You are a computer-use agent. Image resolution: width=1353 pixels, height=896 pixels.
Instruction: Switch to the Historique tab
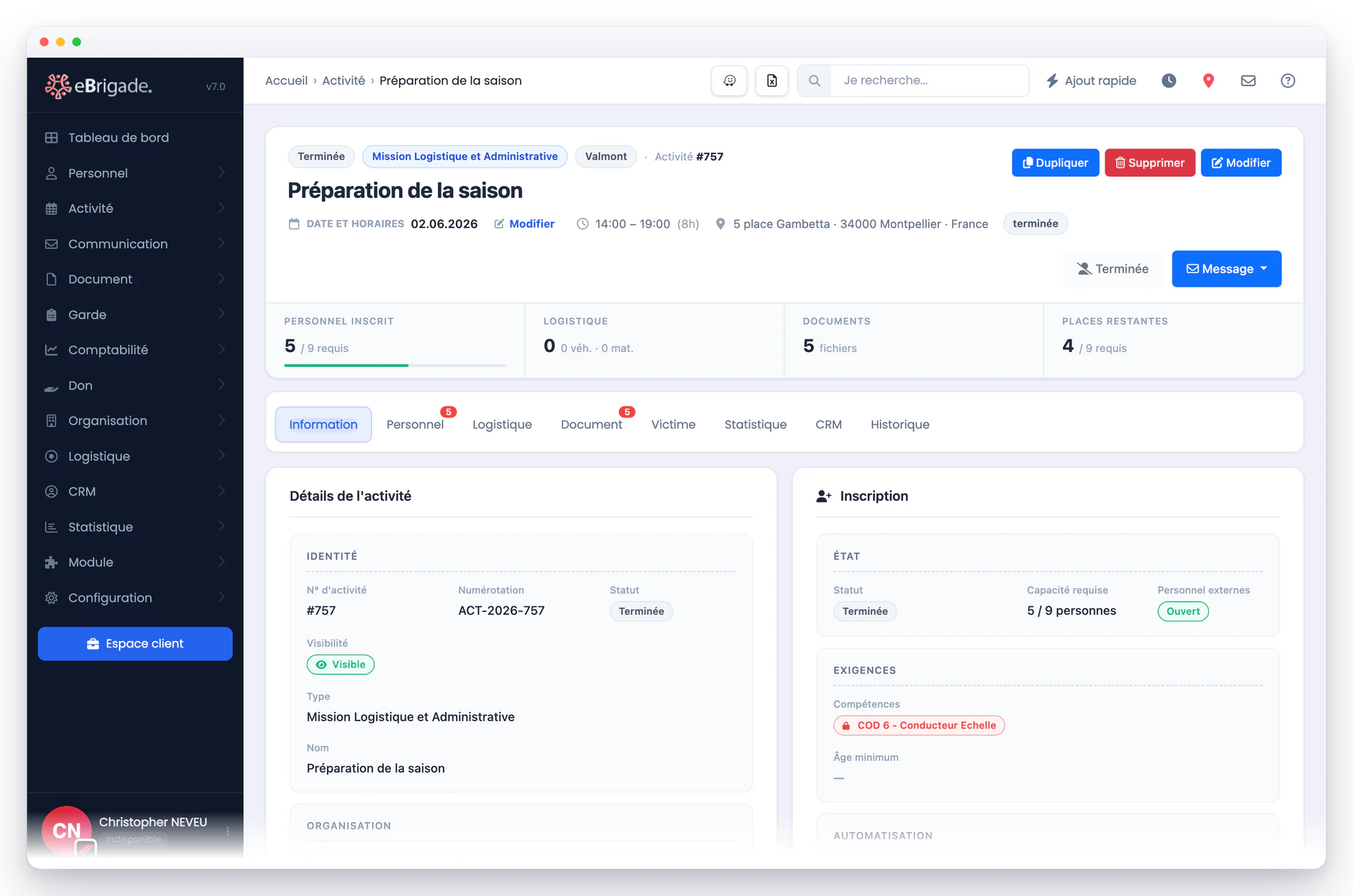899,425
